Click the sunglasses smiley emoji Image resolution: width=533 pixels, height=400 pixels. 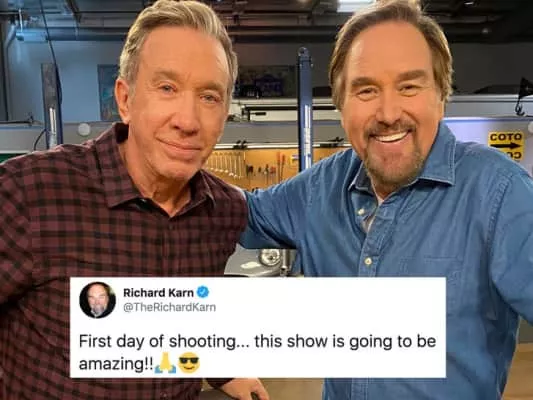pyautogui.click(x=189, y=363)
